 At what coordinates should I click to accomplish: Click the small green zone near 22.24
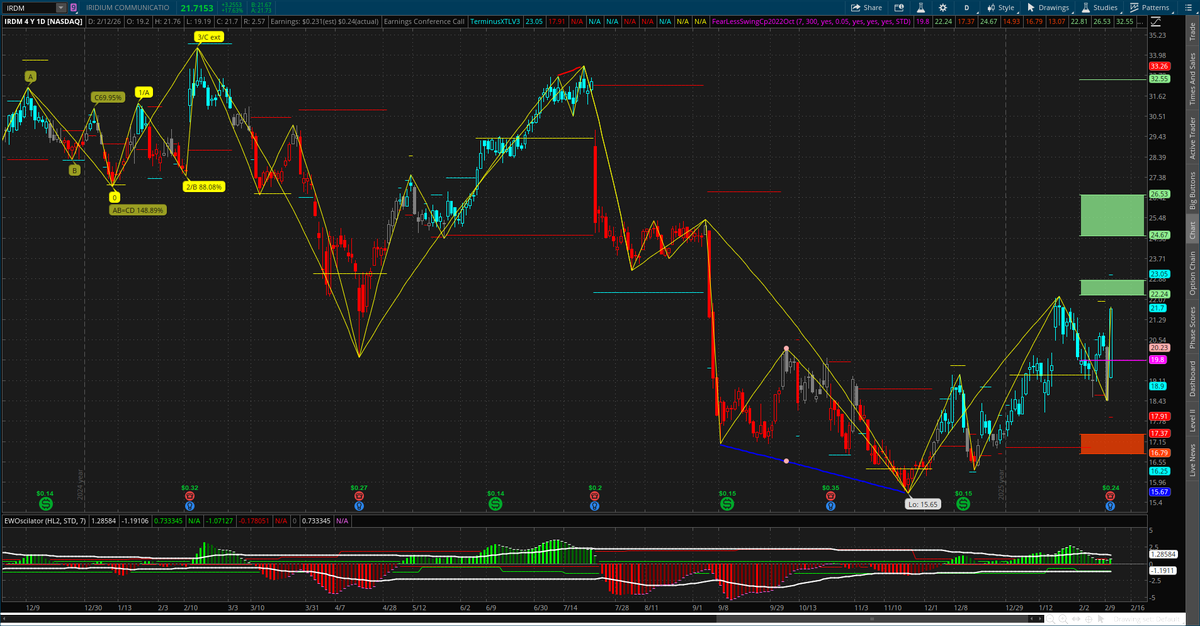click(x=1111, y=287)
